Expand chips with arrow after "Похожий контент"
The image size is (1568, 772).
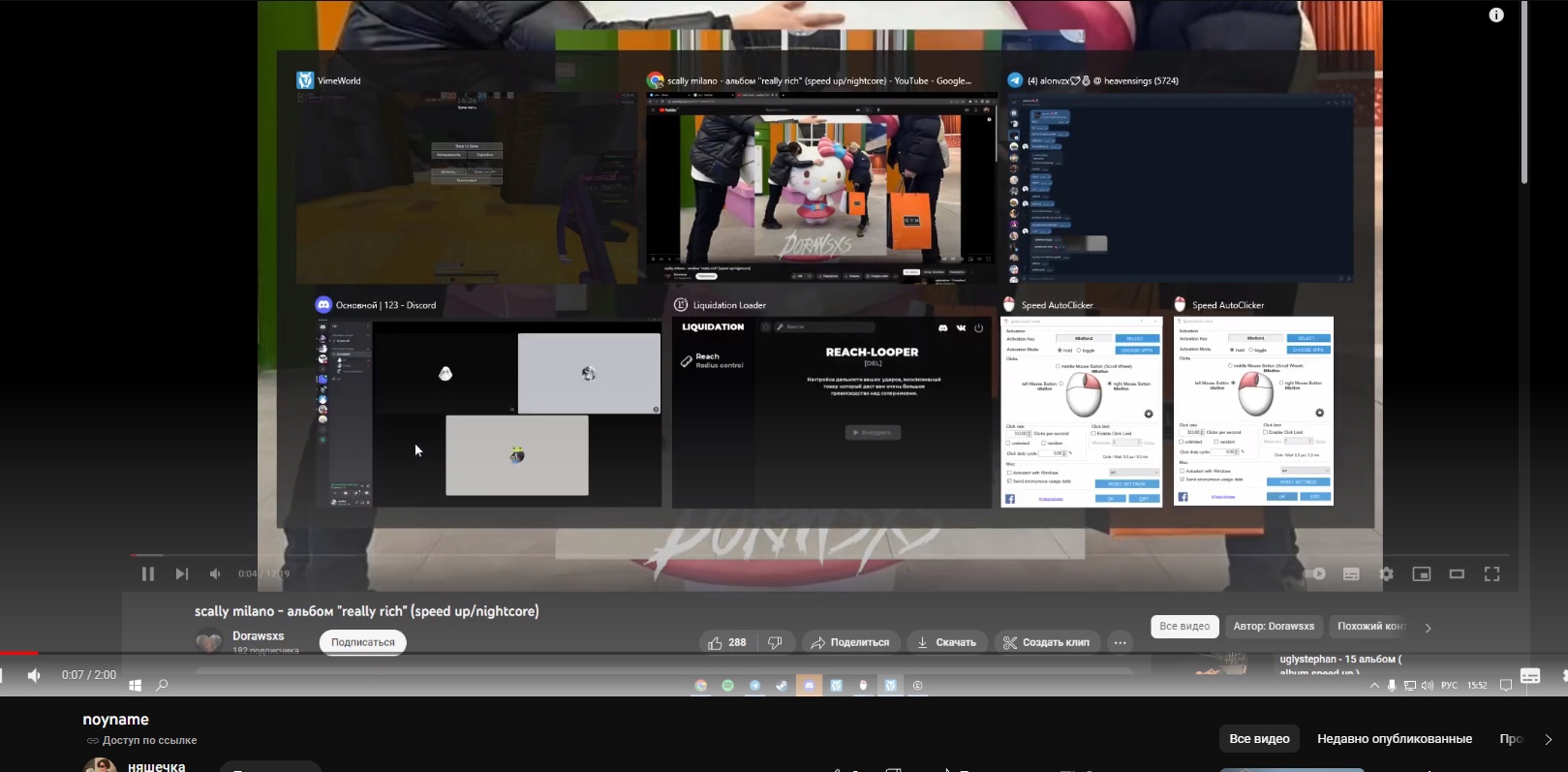click(x=1428, y=628)
